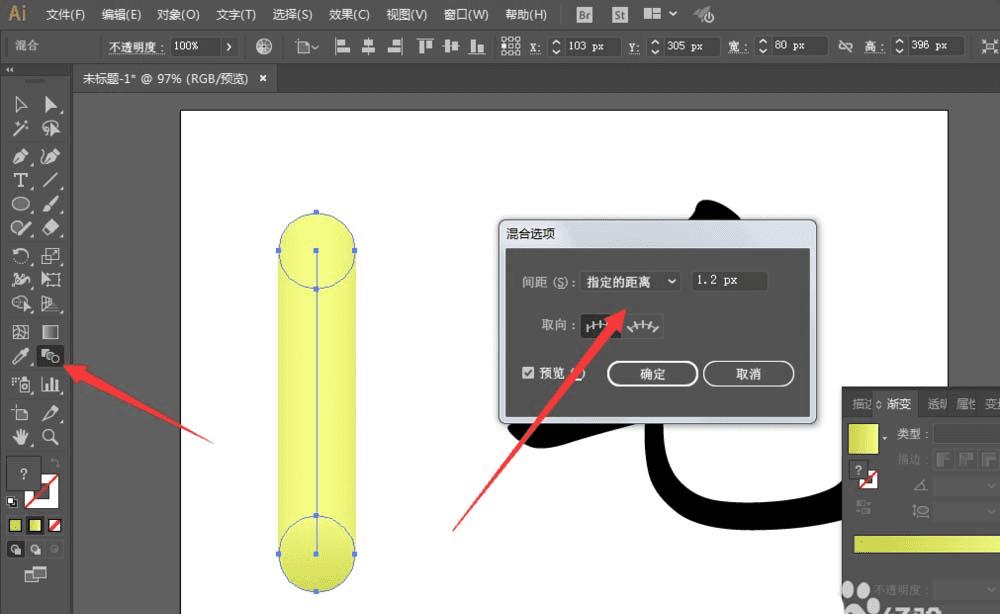Click the align horizontal center icon
Viewport: 1000px width, 614px height.
click(x=369, y=46)
